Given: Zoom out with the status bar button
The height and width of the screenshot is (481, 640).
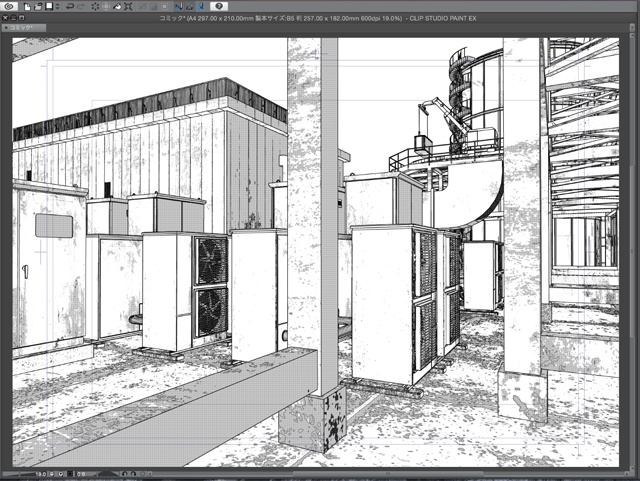Looking at the screenshot, I should click(51, 474).
